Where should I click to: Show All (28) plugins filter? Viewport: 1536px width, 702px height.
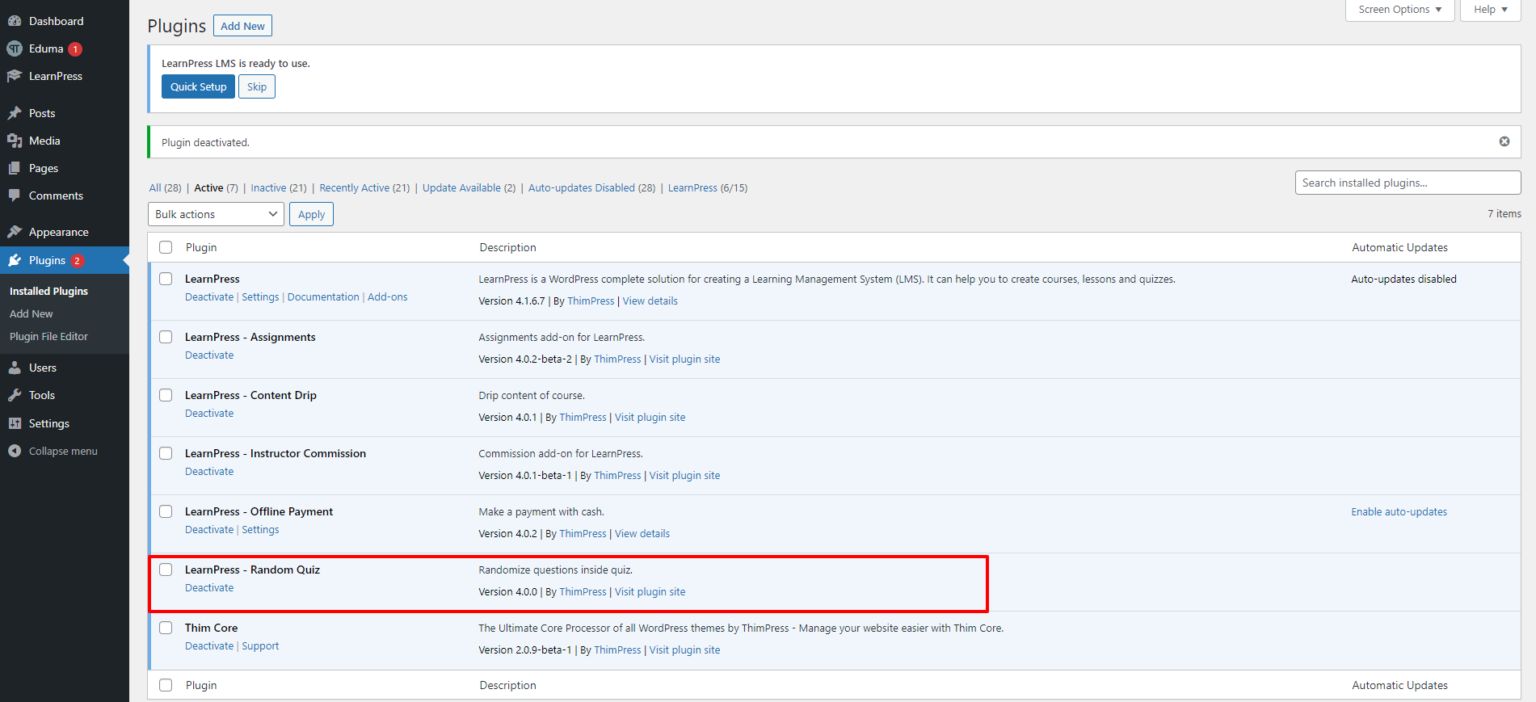tap(166, 188)
